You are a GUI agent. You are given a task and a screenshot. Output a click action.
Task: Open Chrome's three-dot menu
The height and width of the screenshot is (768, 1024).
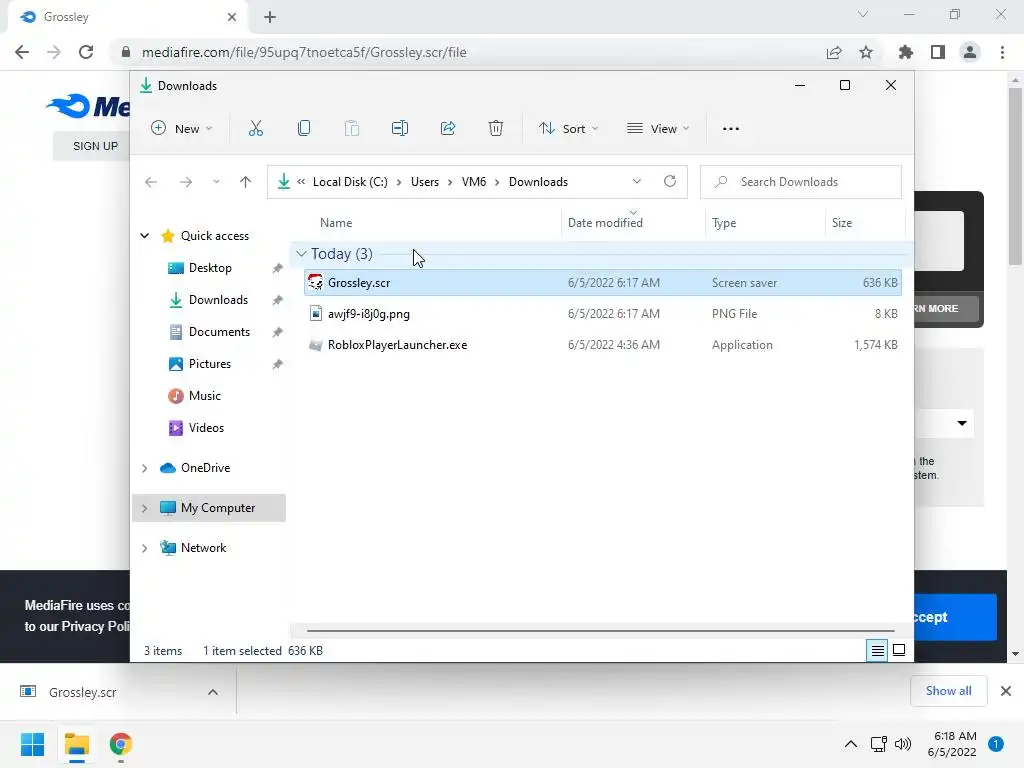point(1002,52)
